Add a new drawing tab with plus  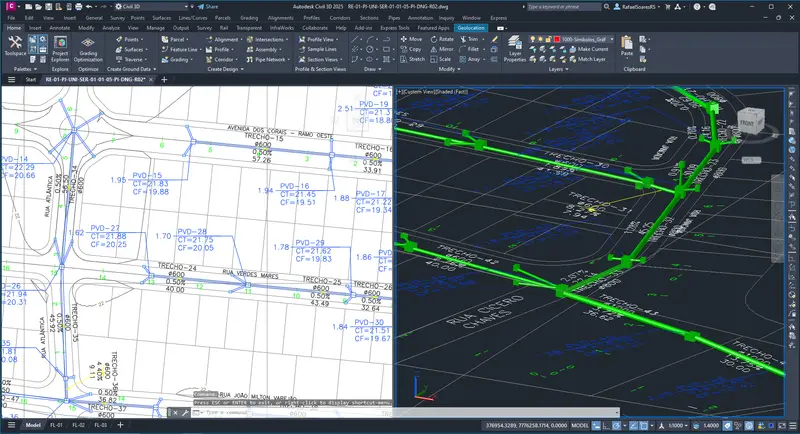164,80
